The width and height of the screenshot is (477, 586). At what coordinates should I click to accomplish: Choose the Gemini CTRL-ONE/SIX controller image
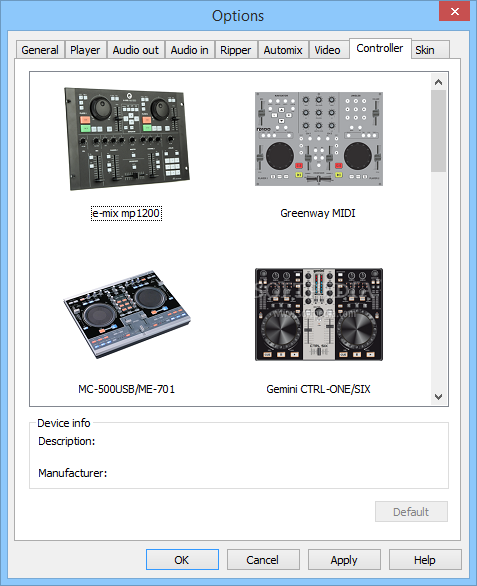click(318, 314)
